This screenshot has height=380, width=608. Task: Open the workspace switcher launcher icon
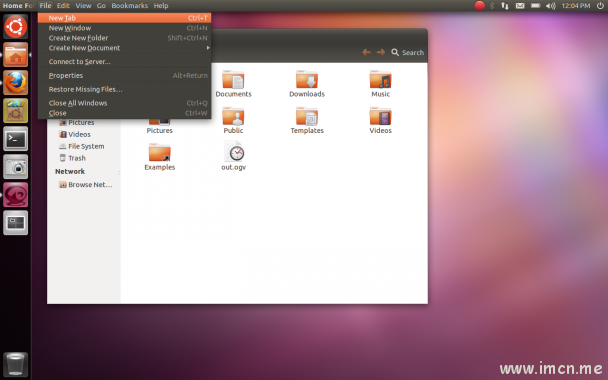point(16,223)
